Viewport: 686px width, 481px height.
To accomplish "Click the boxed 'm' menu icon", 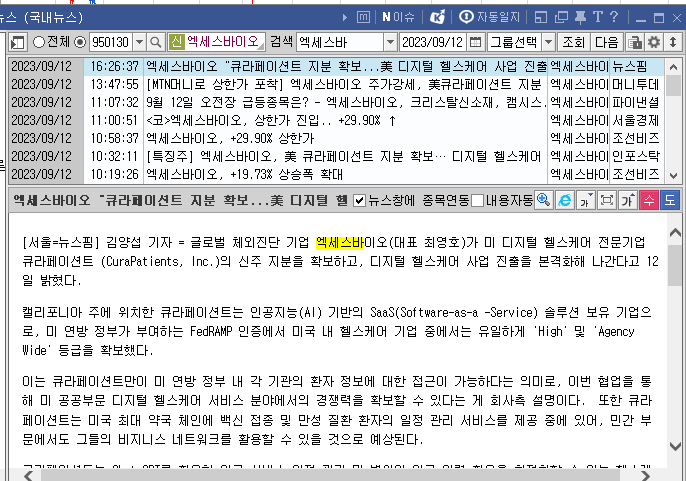I will pos(363,18).
